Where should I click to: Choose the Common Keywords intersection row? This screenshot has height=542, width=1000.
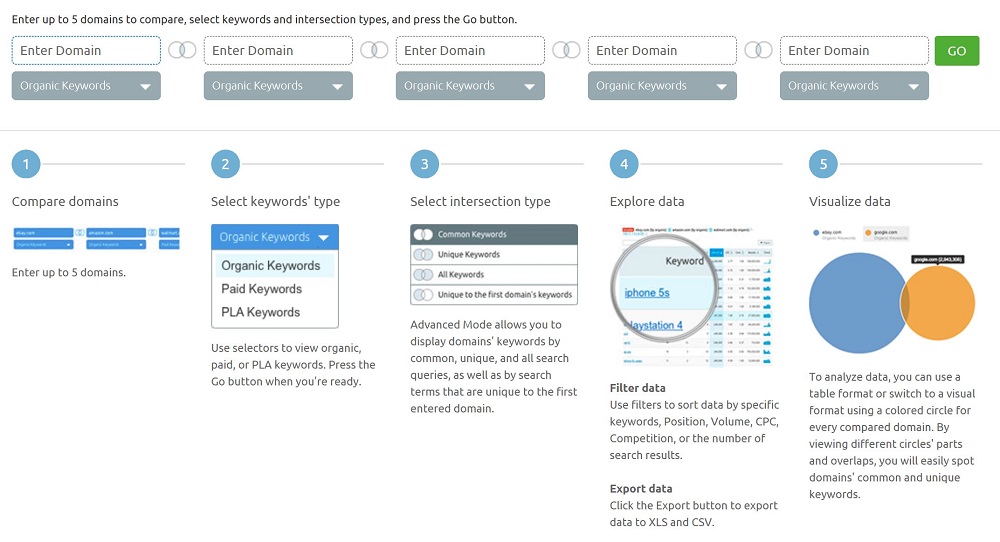click(494, 234)
